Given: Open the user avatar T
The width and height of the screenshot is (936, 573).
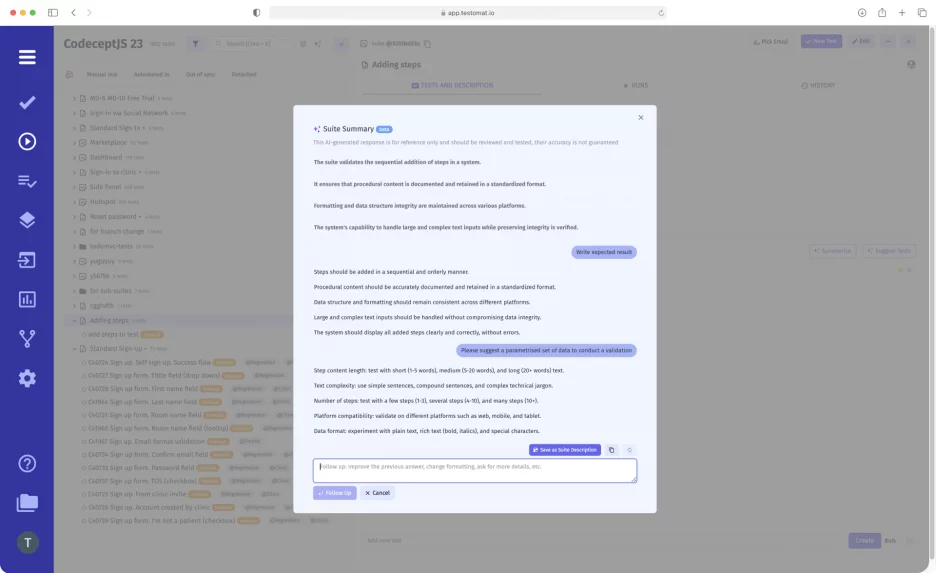Looking at the screenshot, I should (27, 542).
